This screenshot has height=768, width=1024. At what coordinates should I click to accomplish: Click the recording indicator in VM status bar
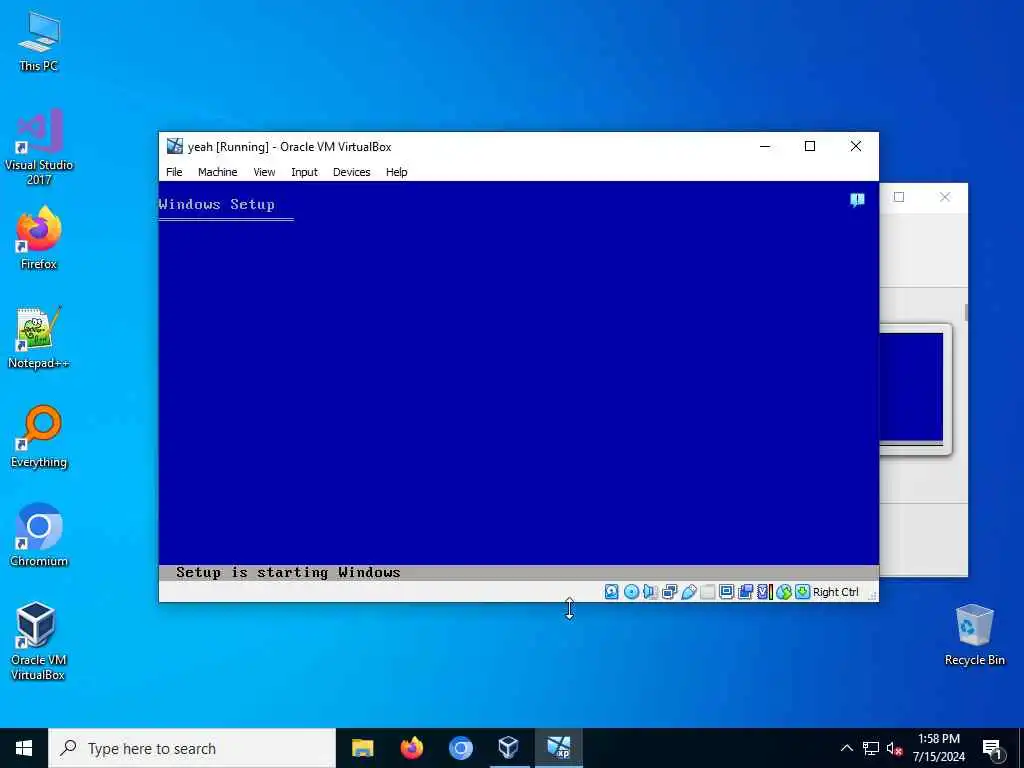745,592
